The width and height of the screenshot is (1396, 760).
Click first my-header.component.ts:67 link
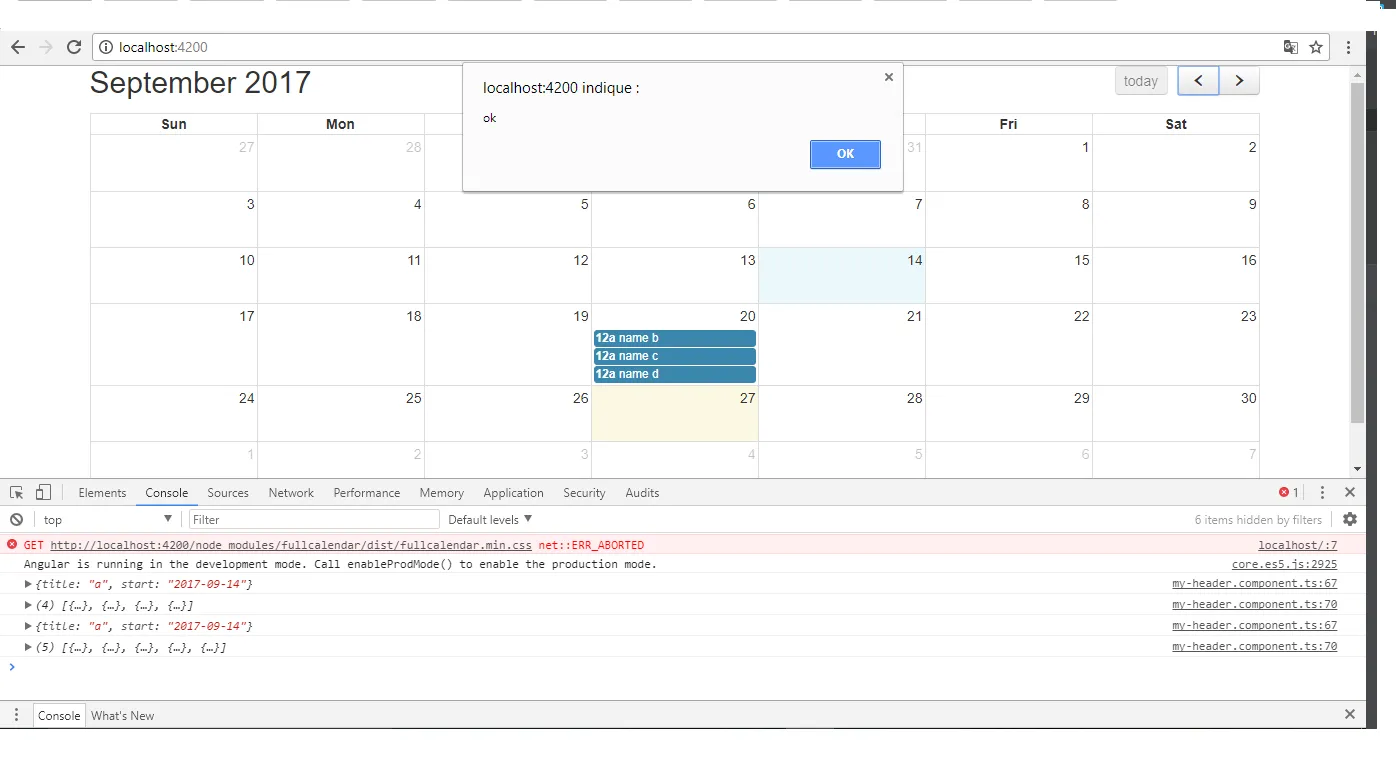(1254, 583)
